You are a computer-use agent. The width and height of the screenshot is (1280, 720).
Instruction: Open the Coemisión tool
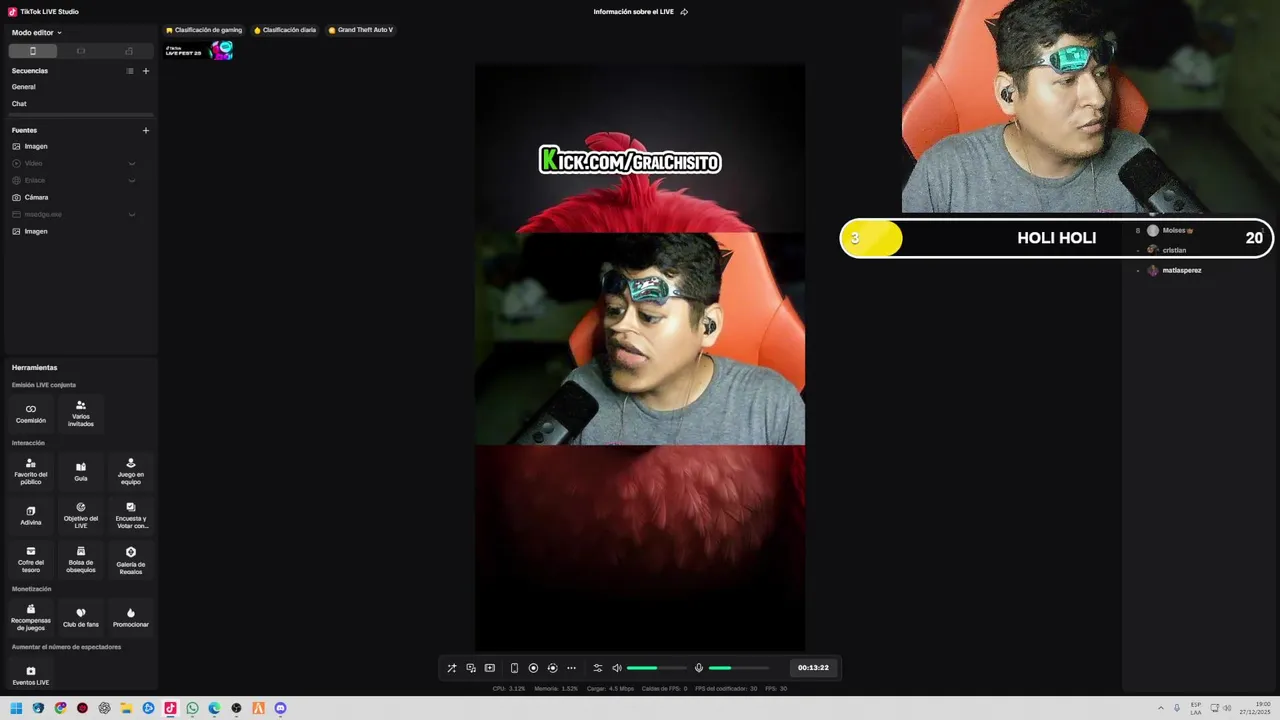tap(31, 413)
